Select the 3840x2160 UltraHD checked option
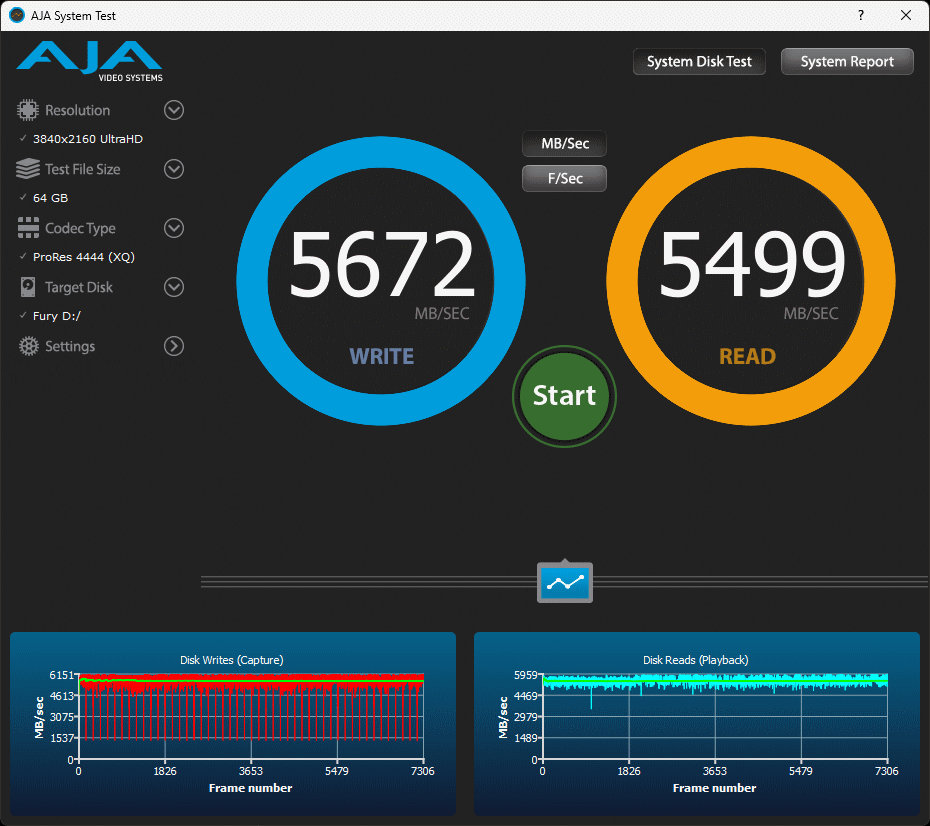This screenshot has width=930, height=826. pyautogui.click(x=87, y=139)
